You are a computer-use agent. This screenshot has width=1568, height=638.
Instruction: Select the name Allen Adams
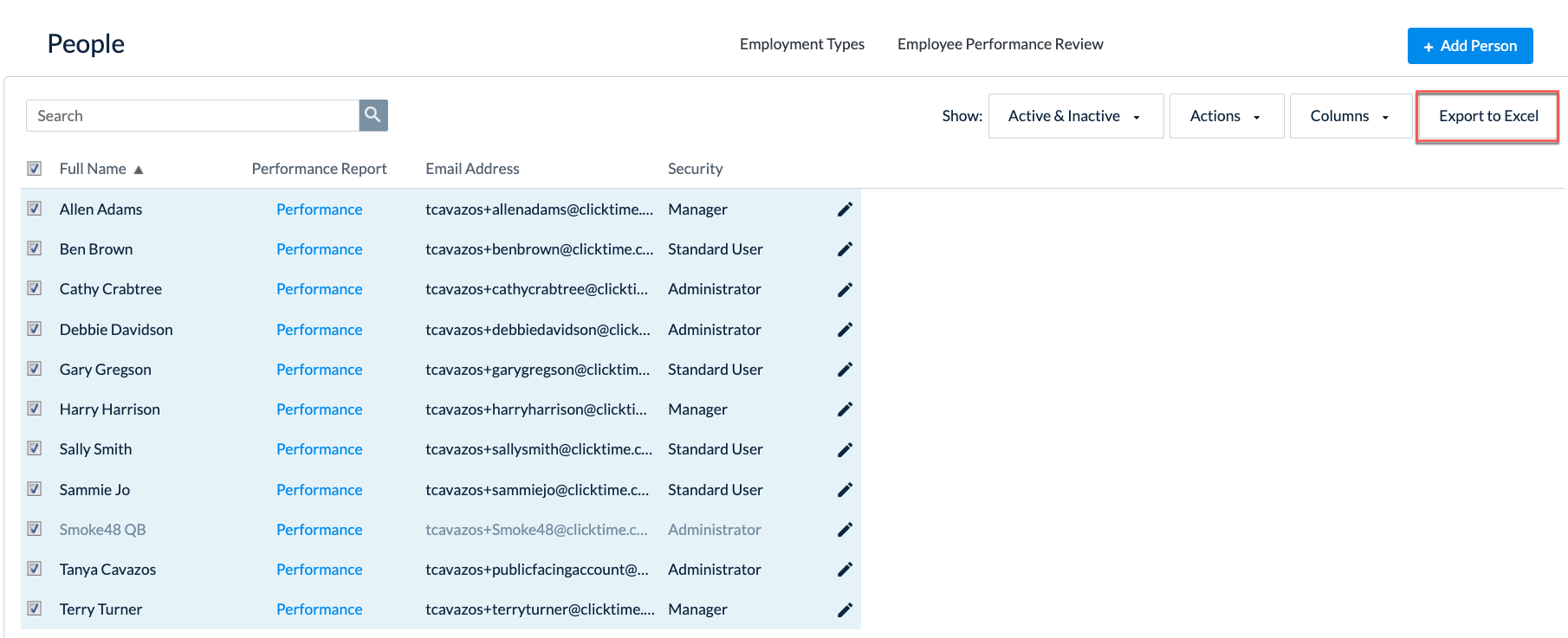coord(100,209)
